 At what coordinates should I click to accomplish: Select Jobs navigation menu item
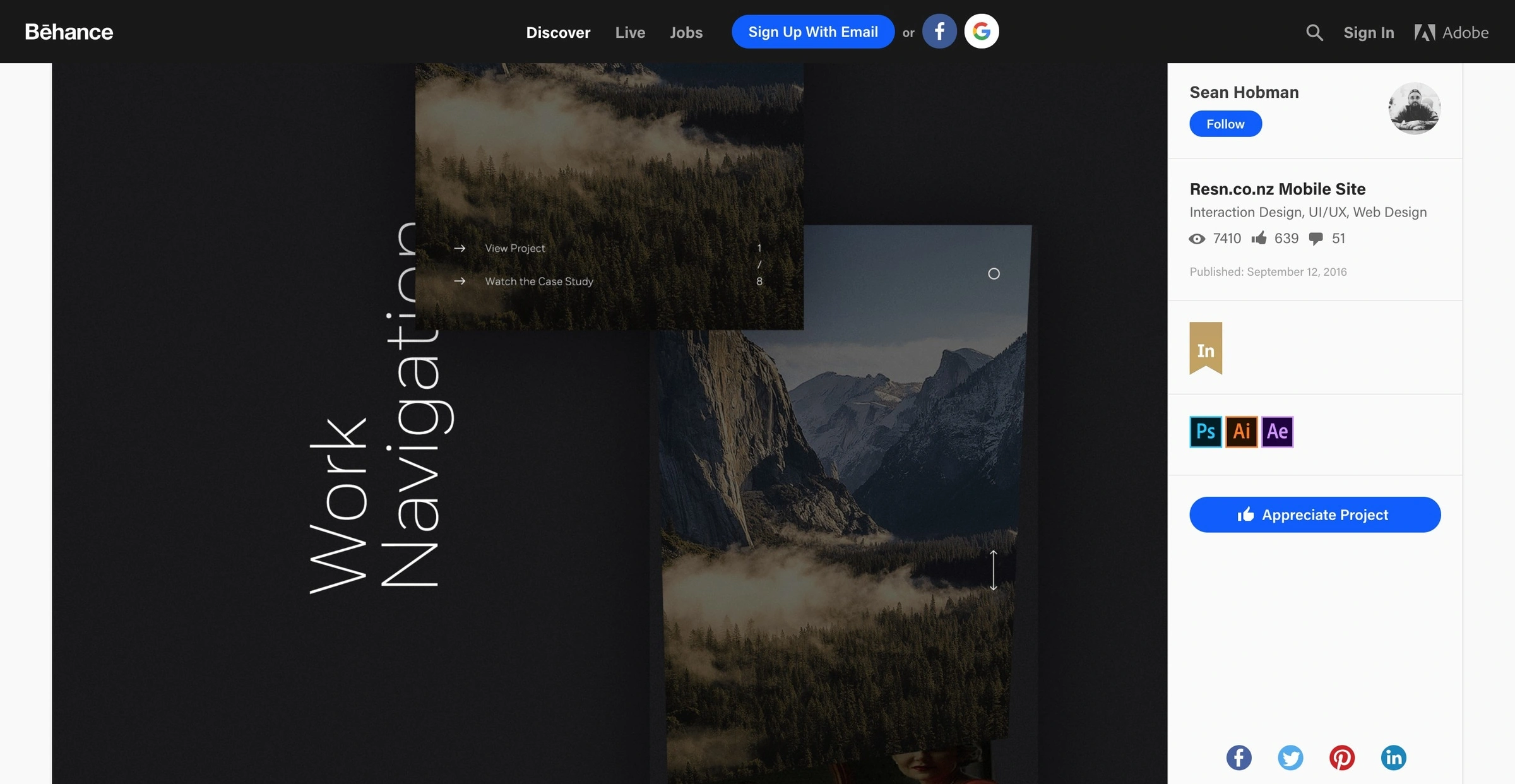(686, 31)
